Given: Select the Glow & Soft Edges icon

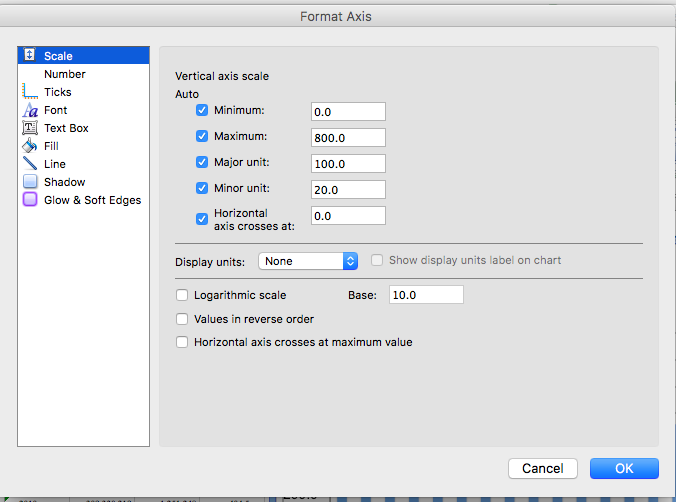Looking at the screenshot, I should tap(30, 200).
